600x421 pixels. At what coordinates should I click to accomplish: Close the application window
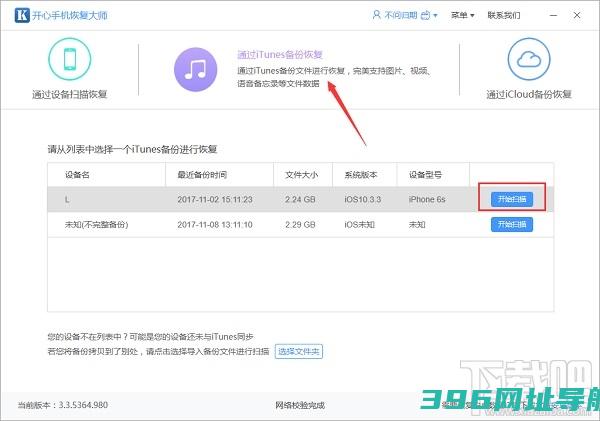coord(577,15)
